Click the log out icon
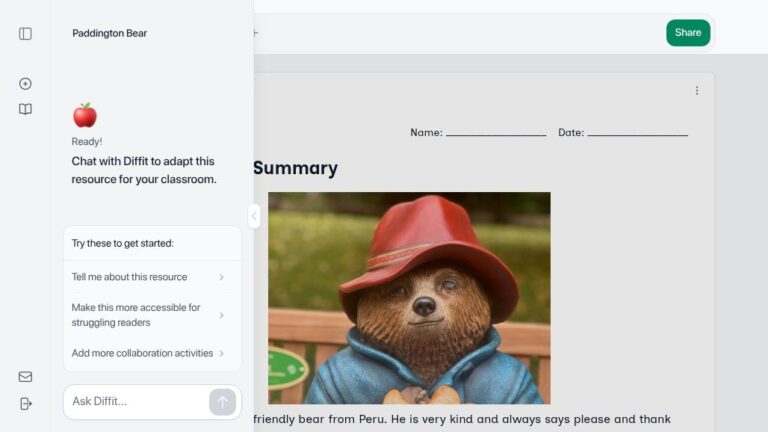Screen dimensions: 768x432 [x=25, y=404]
